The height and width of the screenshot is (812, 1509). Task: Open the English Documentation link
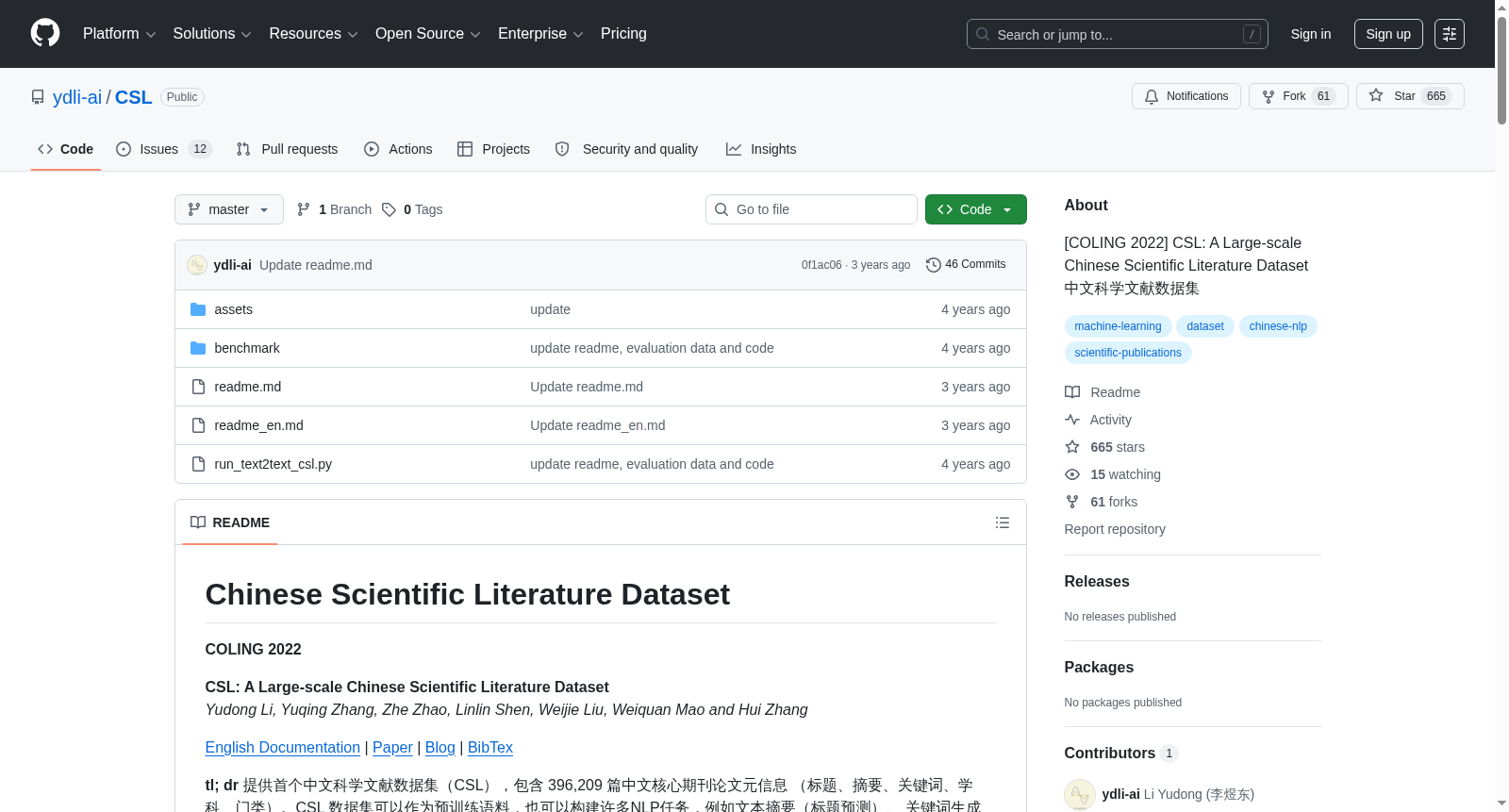pyautogui.click(x=283, y=748)
